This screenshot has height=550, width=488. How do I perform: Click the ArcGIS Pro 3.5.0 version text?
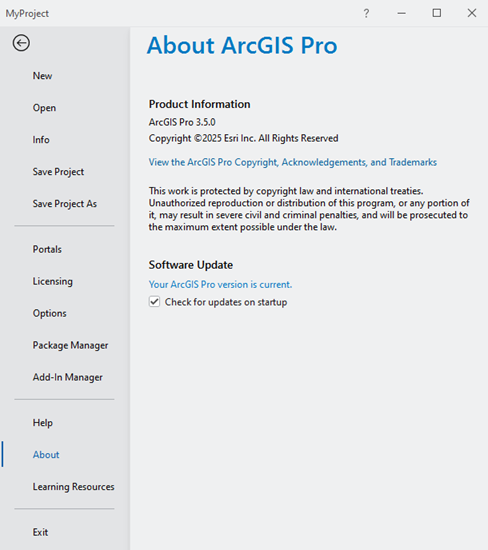click(182, 122)
